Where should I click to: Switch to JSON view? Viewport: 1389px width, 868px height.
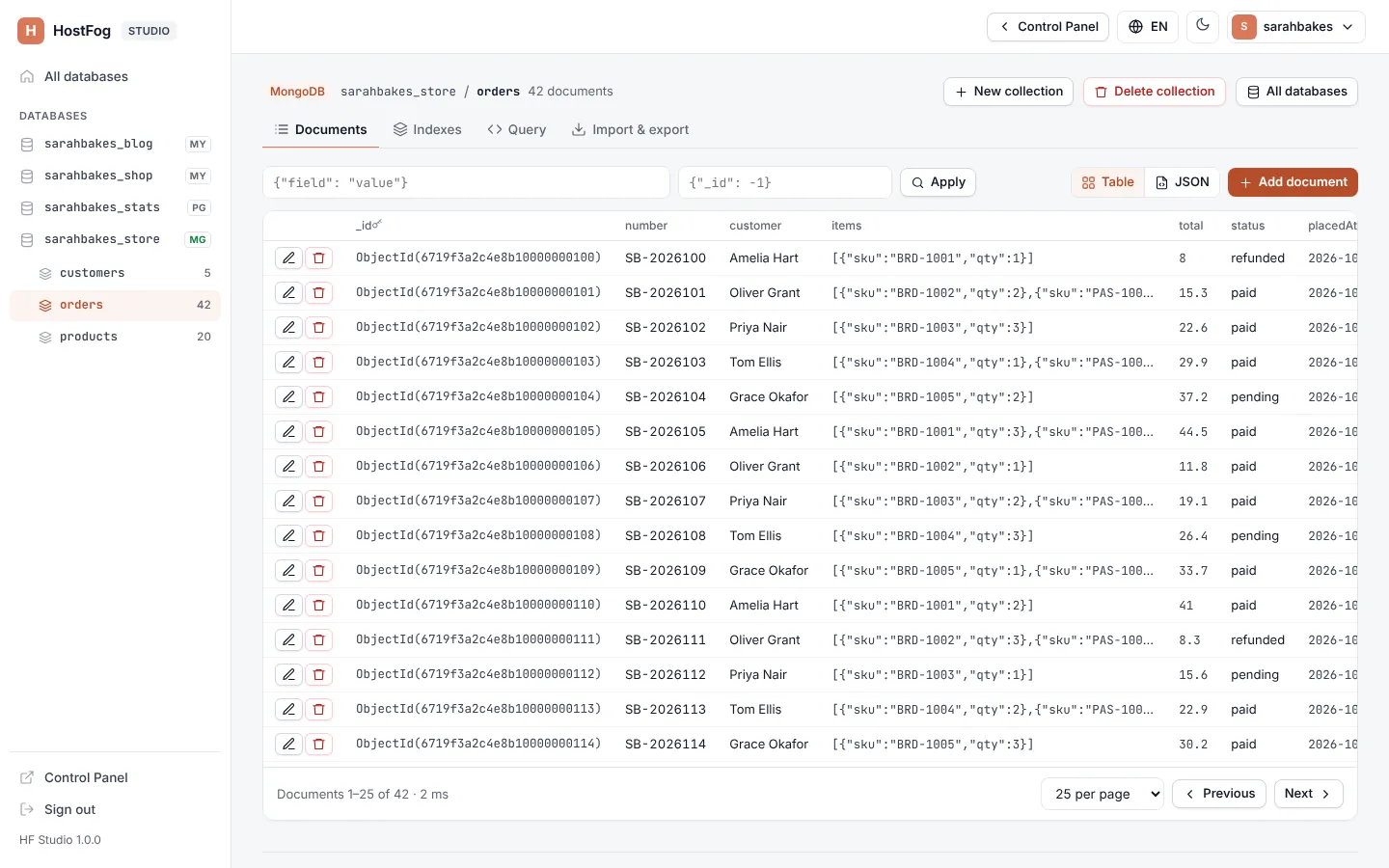[x=1183, y=182]
